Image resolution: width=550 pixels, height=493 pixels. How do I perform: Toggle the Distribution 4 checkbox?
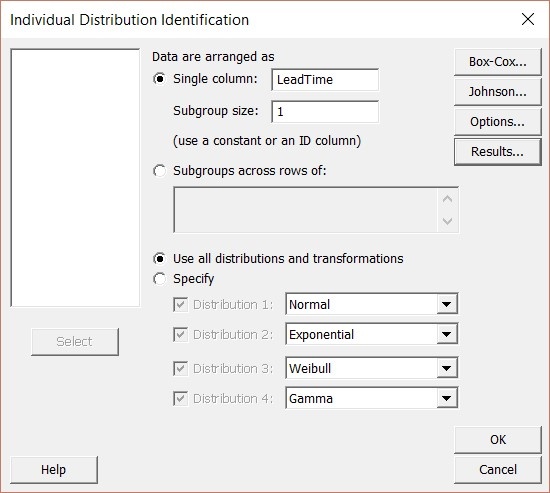(181, 399)
